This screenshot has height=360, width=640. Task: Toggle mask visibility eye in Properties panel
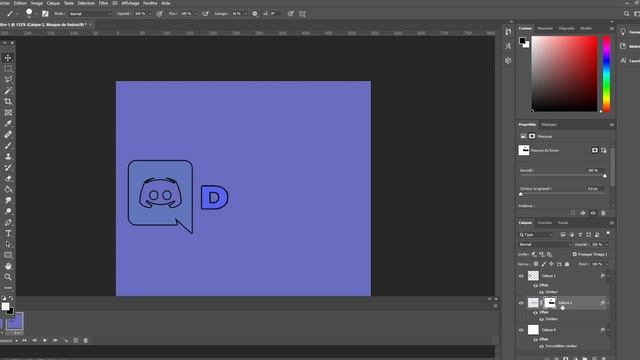click(x=593, y=213)
